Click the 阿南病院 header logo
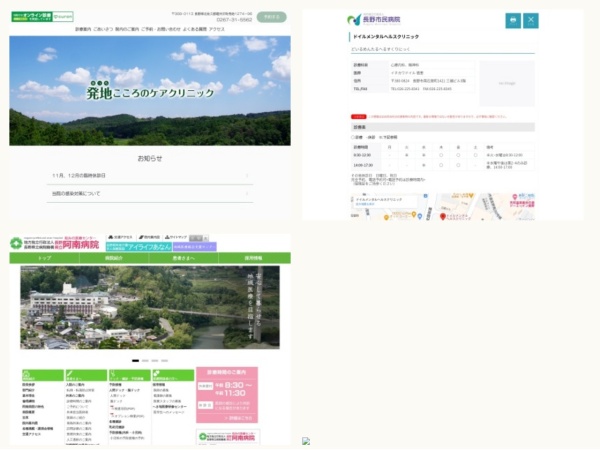Image resolution: width=600 pixels, height=450 pixels. coord(55,243)
